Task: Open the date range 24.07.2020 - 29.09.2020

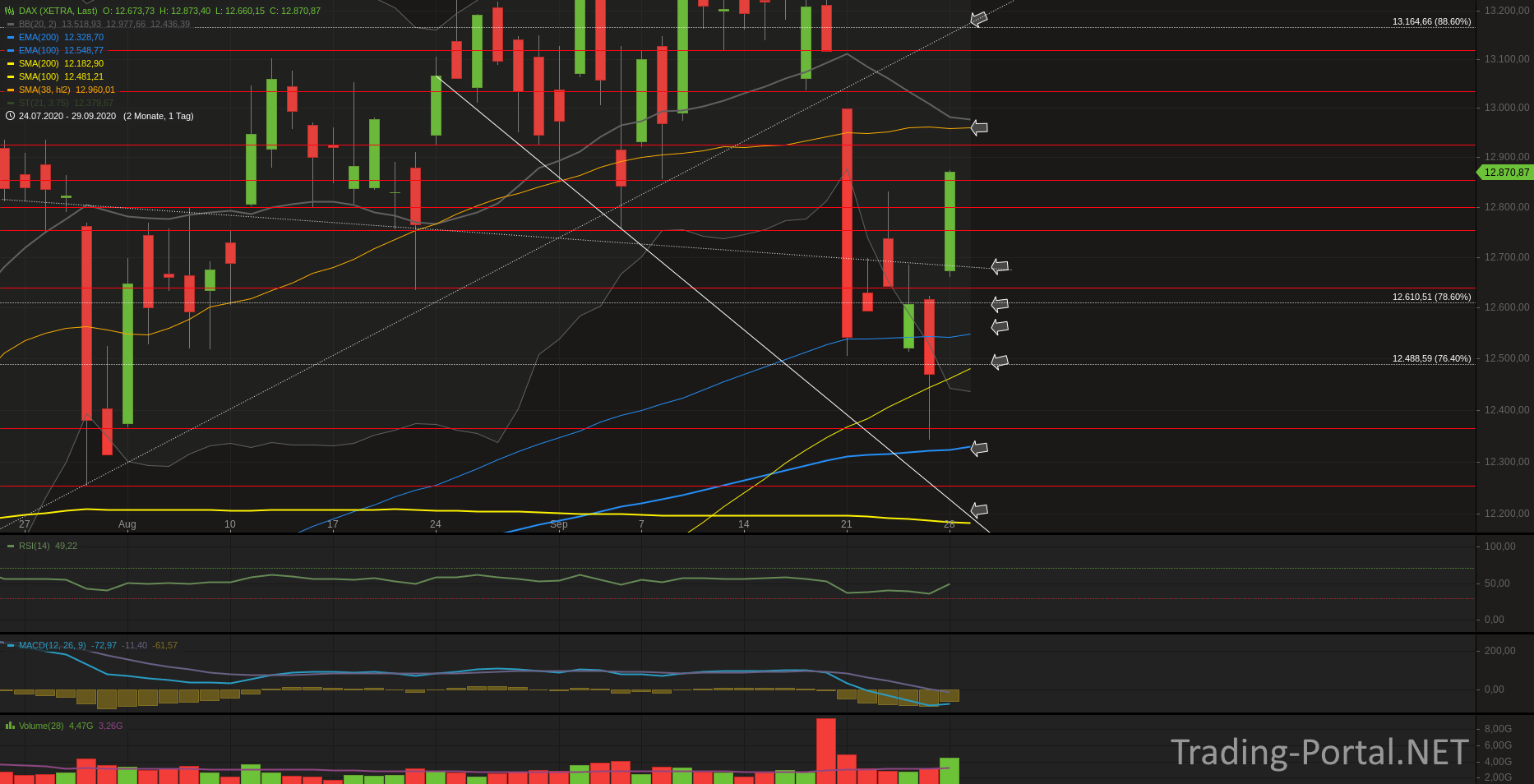Action: [x=67, y=116]
